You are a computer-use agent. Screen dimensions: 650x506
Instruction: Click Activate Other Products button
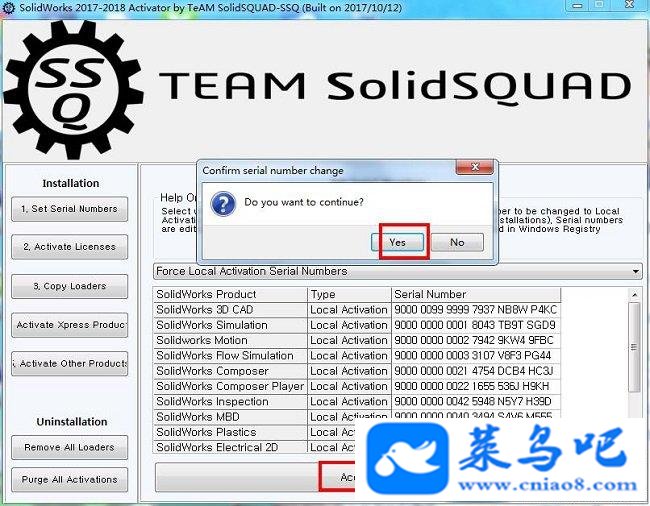pos(70,363)
